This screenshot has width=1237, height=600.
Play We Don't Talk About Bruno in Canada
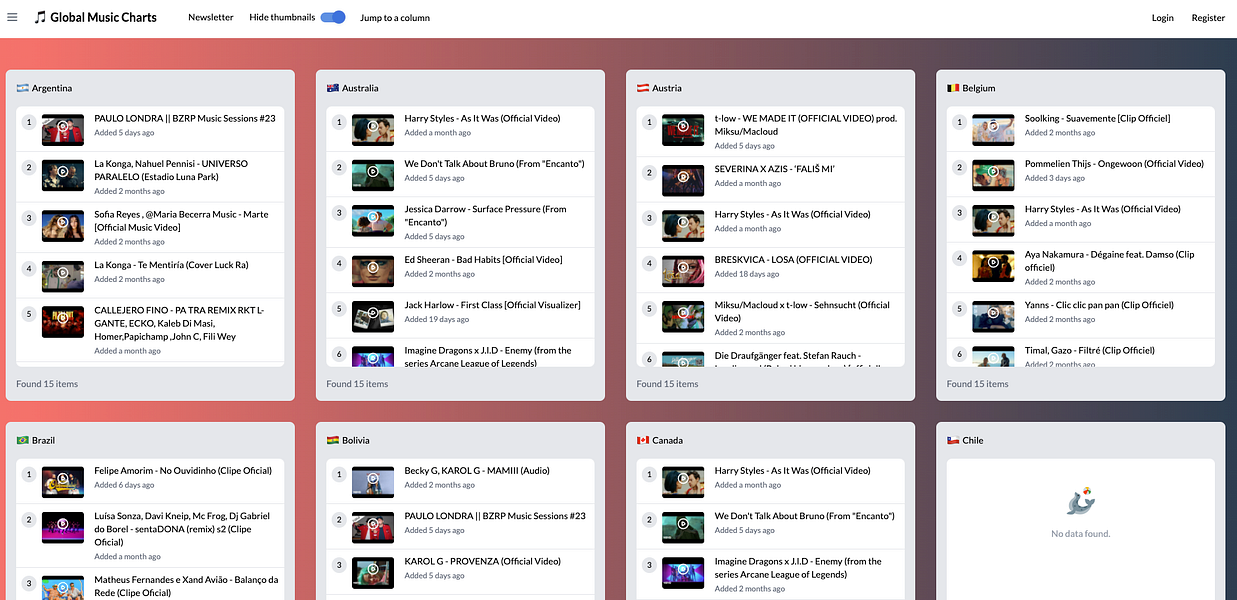point(683,526)
